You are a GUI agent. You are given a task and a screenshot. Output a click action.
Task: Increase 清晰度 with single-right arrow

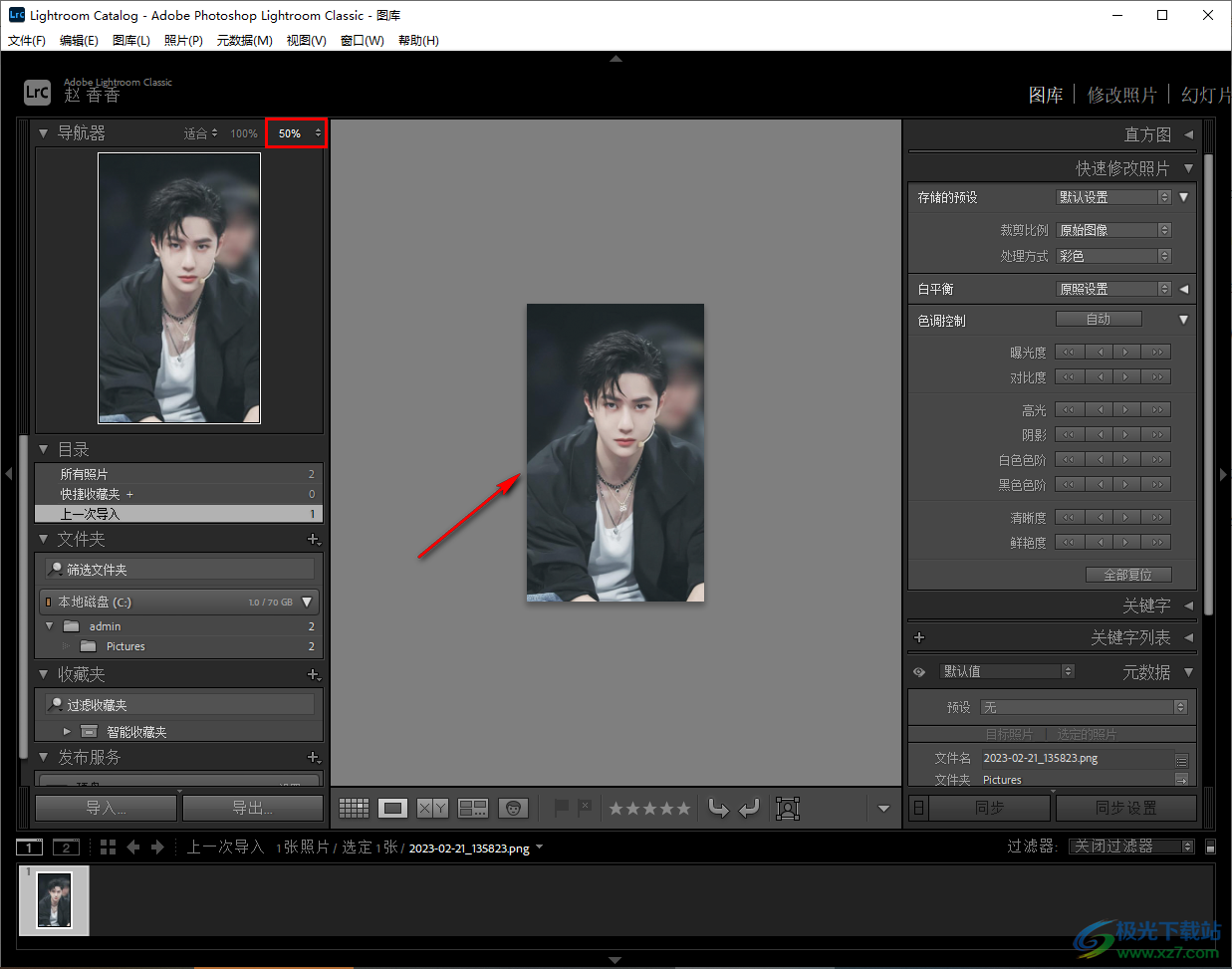pyautogui.click(x=1126, y=517)
